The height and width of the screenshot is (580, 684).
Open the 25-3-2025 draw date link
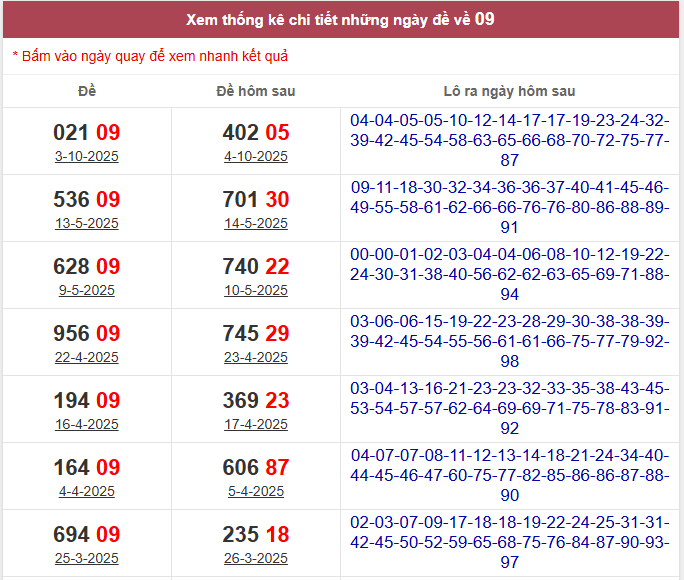(x=86, y=558)
